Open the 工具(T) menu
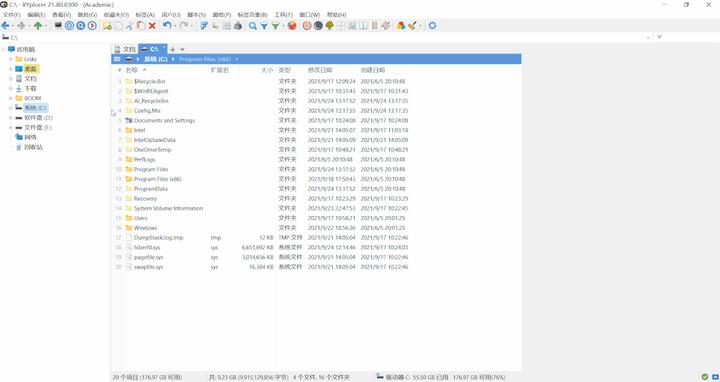The image size is (720, 382). [283, 15]
